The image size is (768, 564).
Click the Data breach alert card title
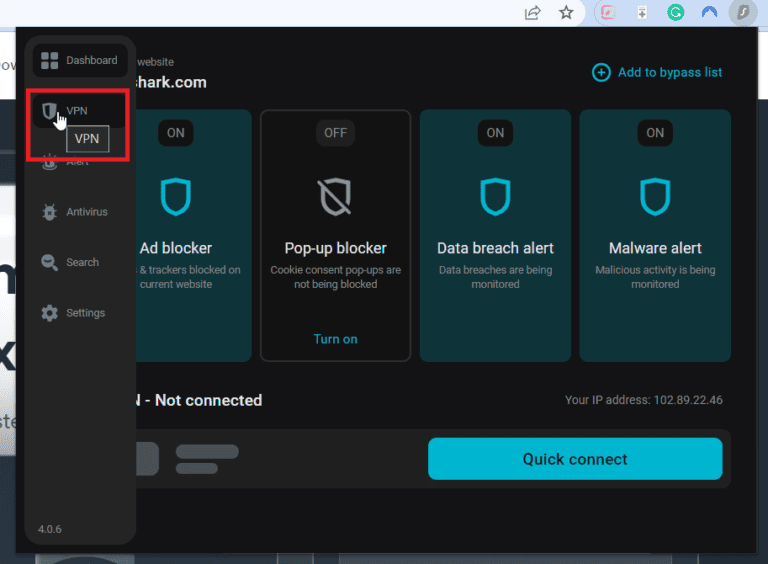click(495, 248)
